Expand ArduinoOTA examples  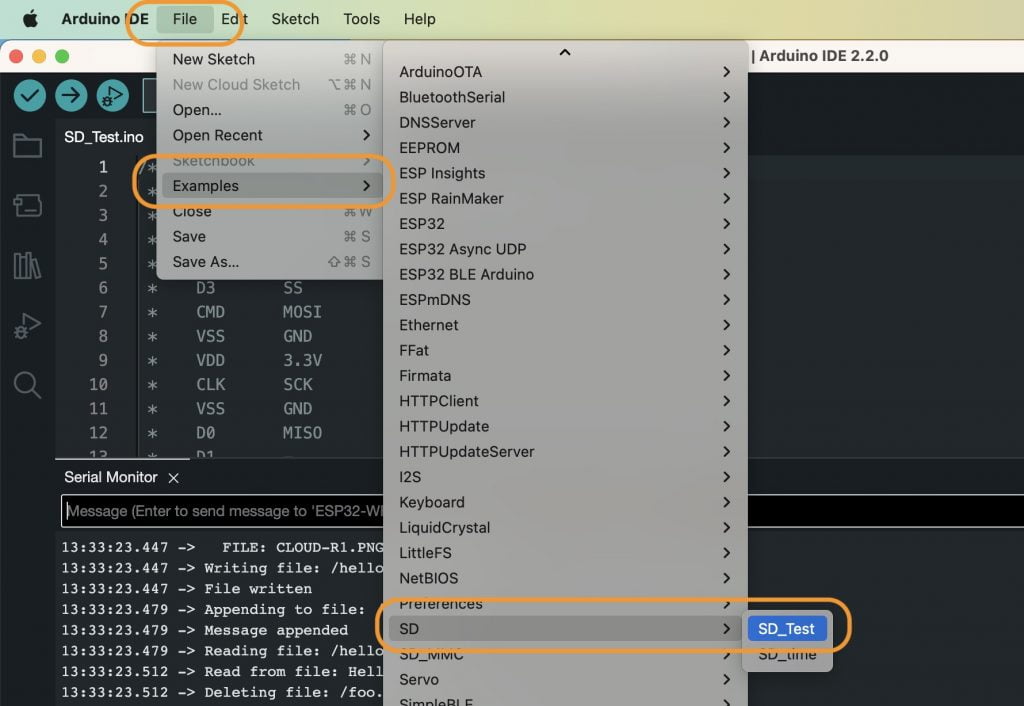tap(565, 71)
